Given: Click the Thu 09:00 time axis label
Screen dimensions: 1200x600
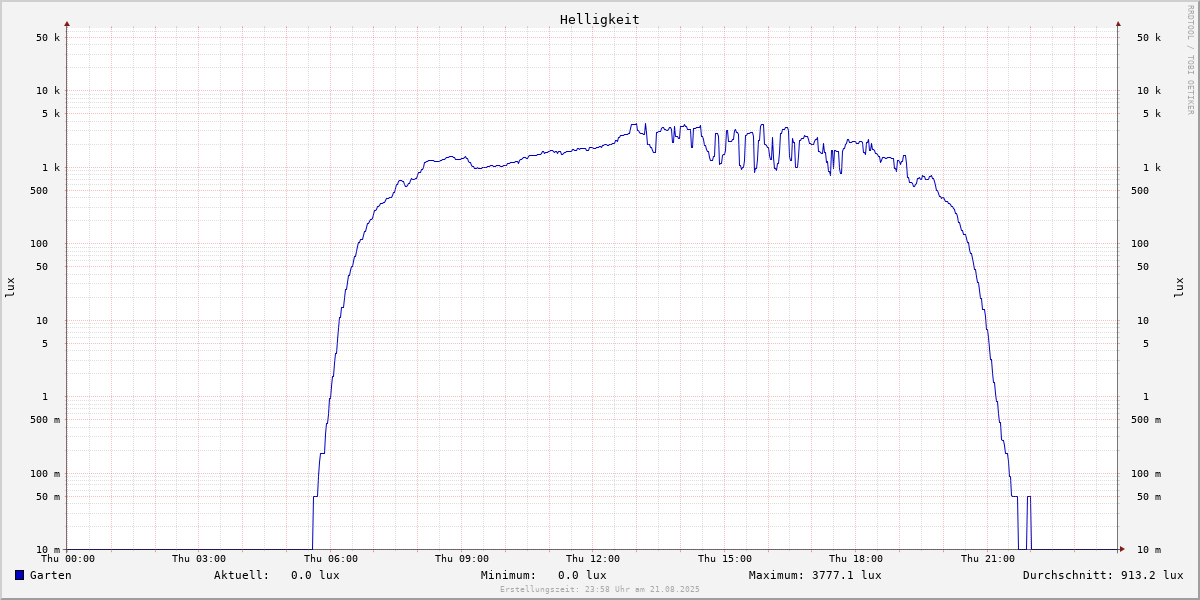Looking at the screenshot, I should pos(462,559).
